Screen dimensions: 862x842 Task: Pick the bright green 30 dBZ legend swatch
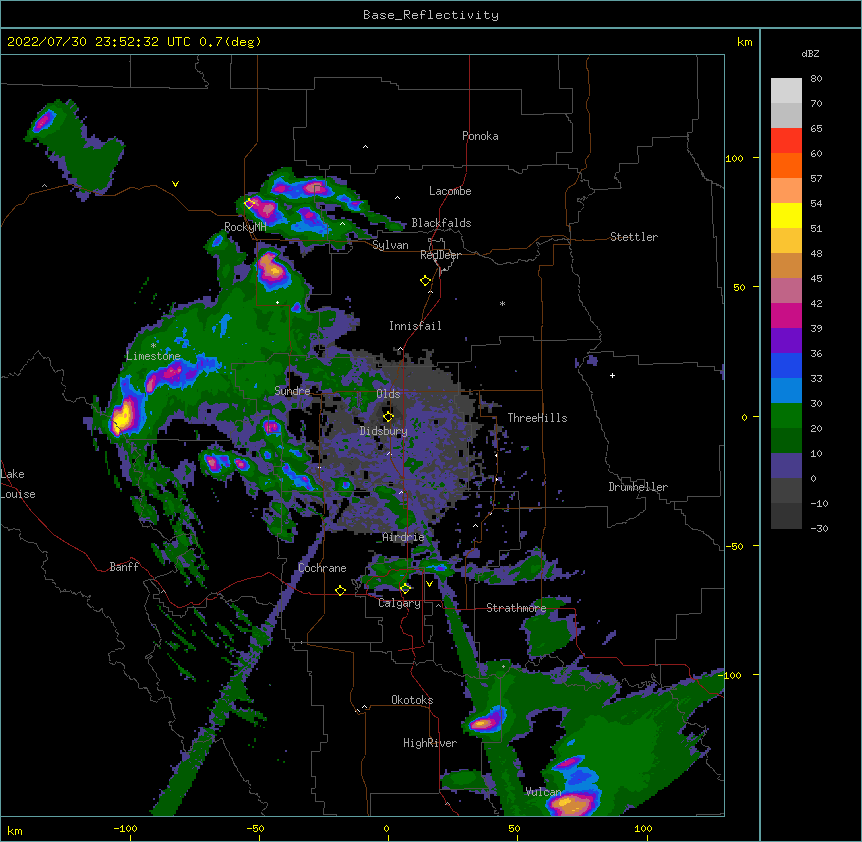point(786,416)
